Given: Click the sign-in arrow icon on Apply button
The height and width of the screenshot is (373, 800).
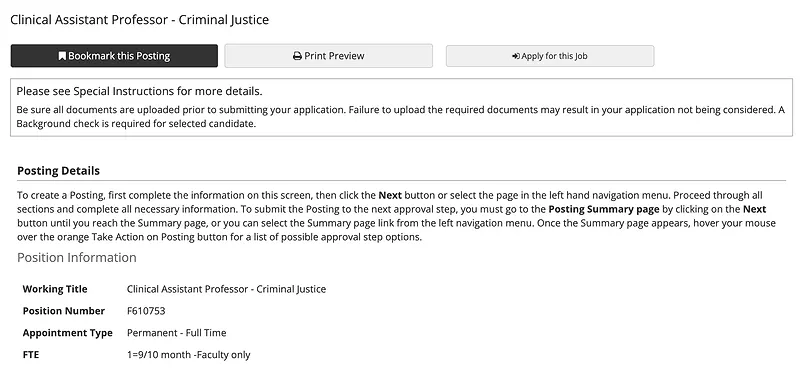Looking at the screenshot, I should point(516,56).
